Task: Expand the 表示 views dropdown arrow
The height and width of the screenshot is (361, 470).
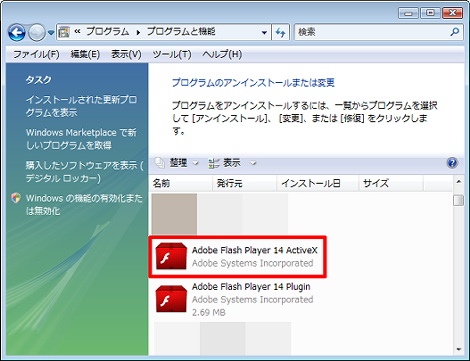Action: [253, 163]
